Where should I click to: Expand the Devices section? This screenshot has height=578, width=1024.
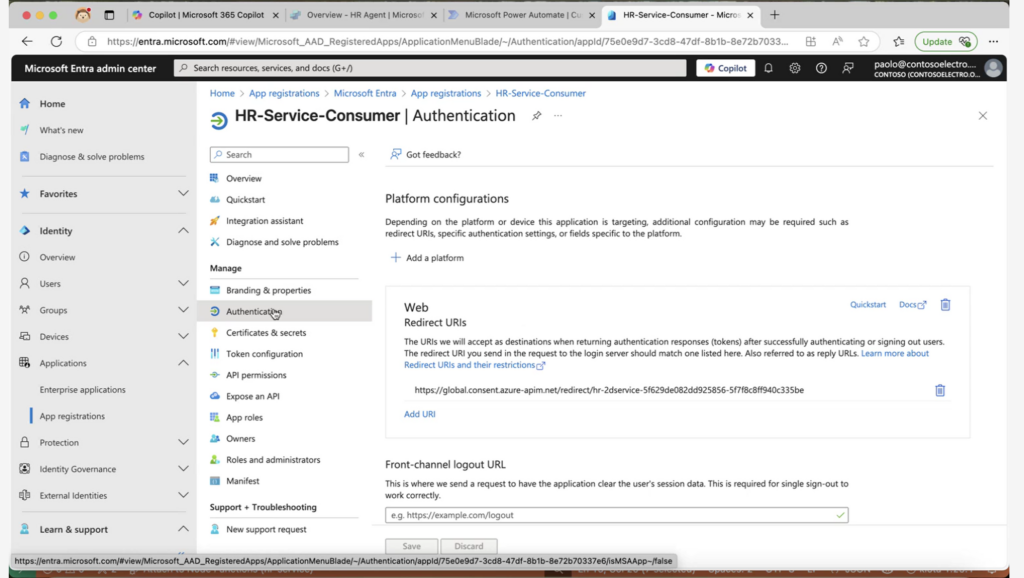[184, 336]
